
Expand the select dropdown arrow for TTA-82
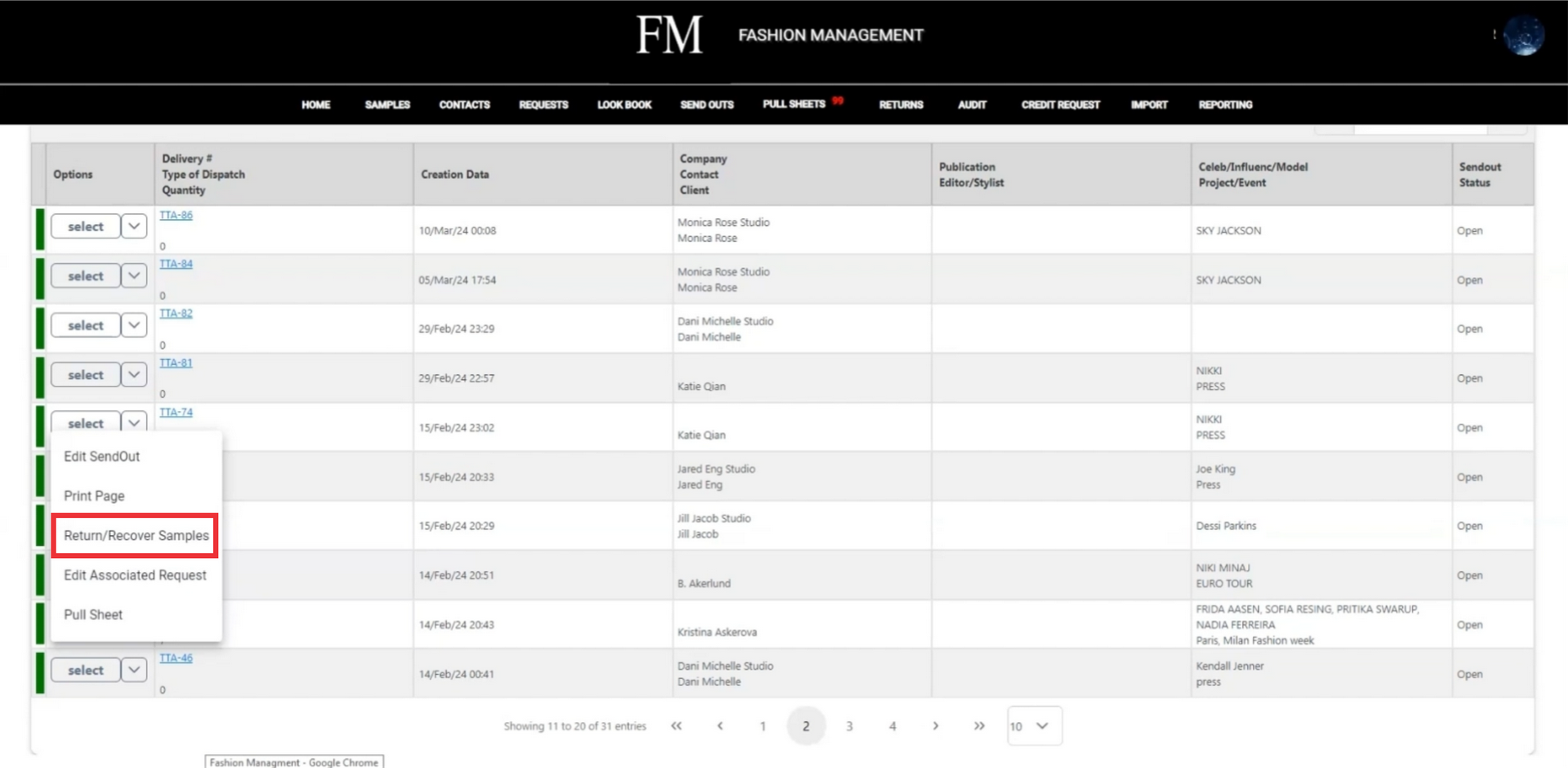[134, 325]
